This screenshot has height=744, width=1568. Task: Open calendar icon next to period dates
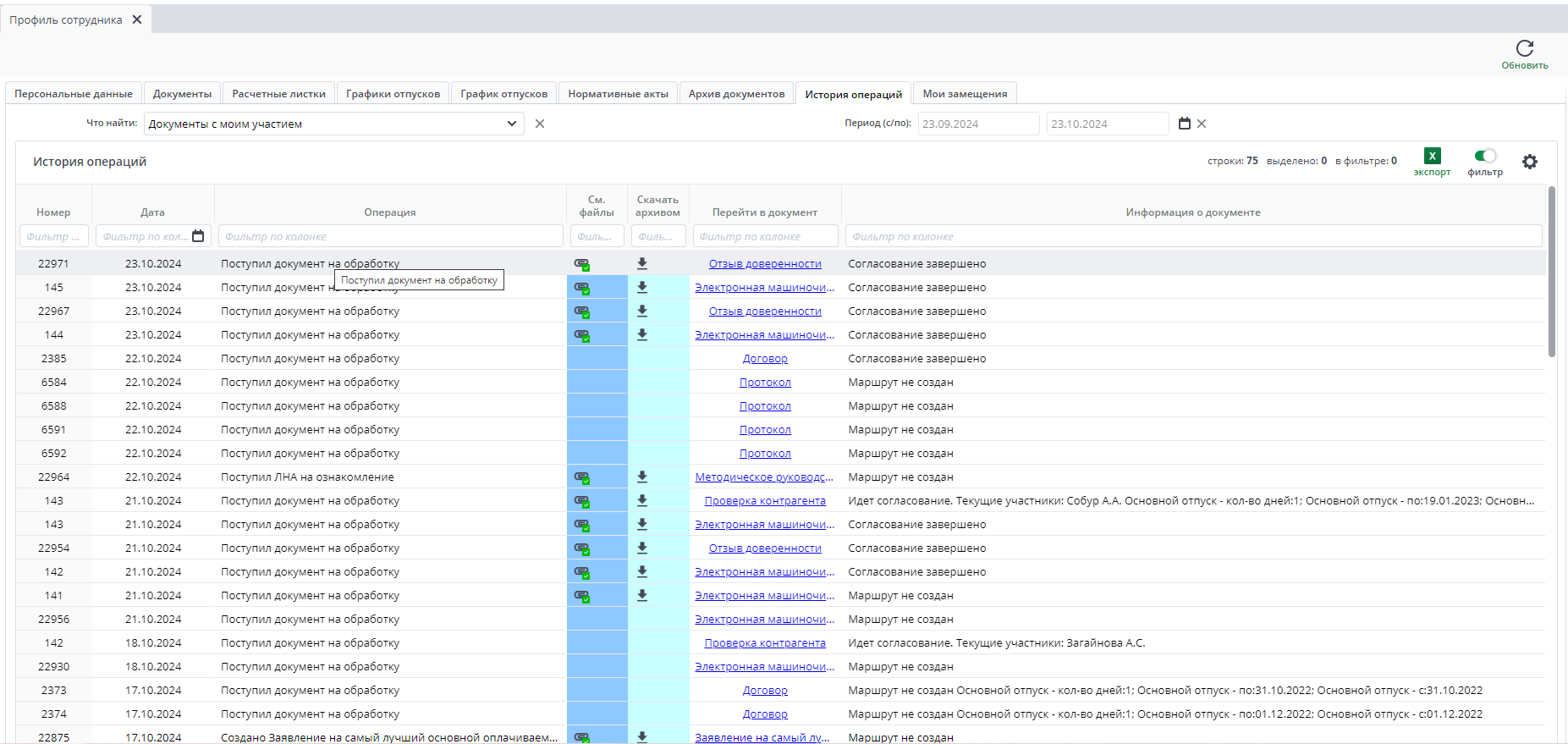pos(1185,124)
